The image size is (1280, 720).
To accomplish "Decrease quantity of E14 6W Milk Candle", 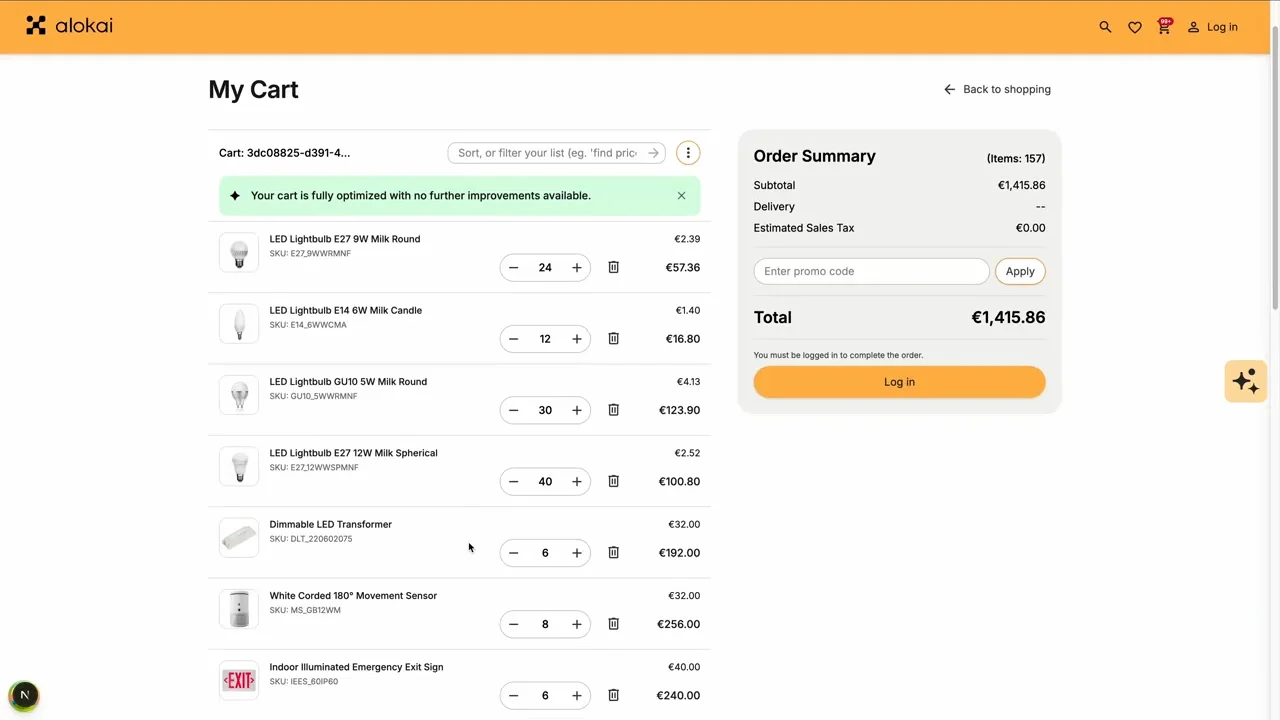I will click(514, 339).
